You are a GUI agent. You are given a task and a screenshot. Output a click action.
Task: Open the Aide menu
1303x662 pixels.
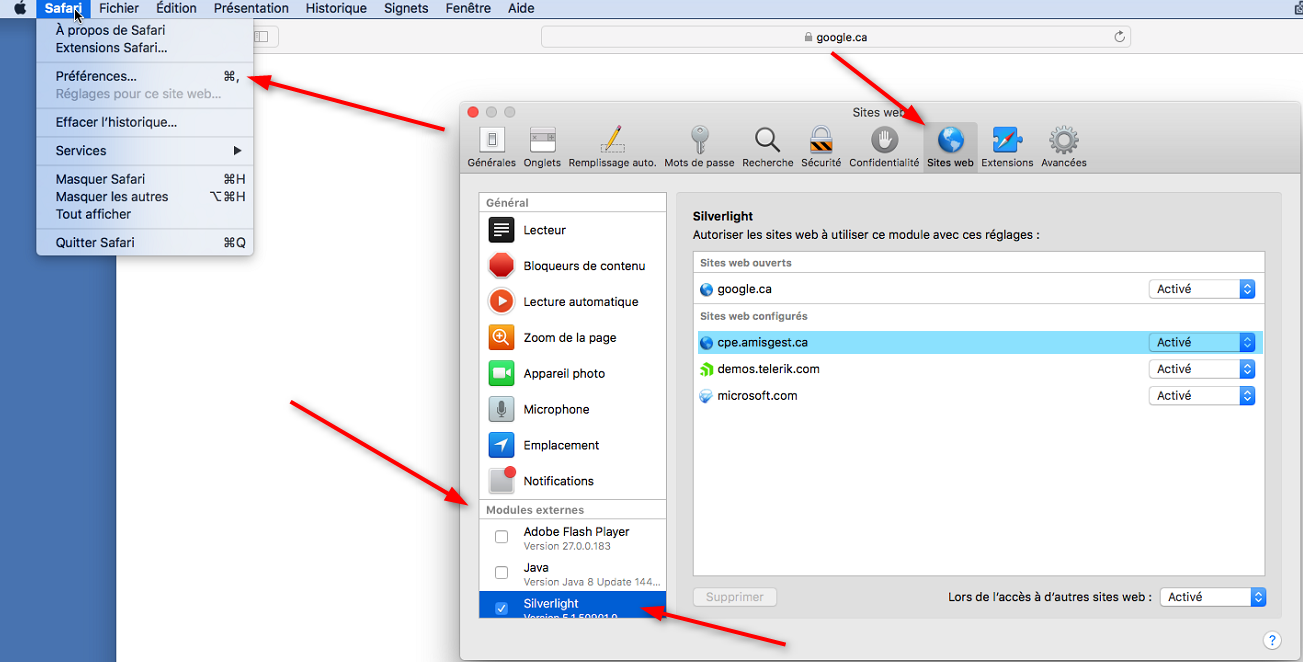(521, 8)
